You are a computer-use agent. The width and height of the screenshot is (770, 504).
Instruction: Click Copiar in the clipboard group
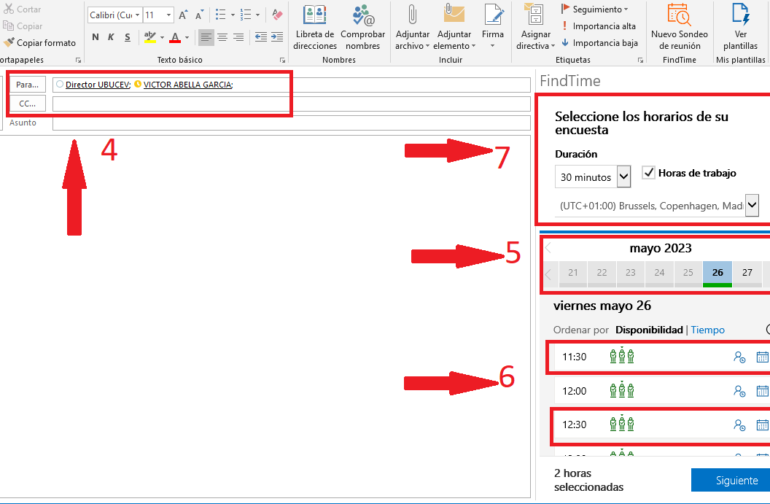(22, 26)
